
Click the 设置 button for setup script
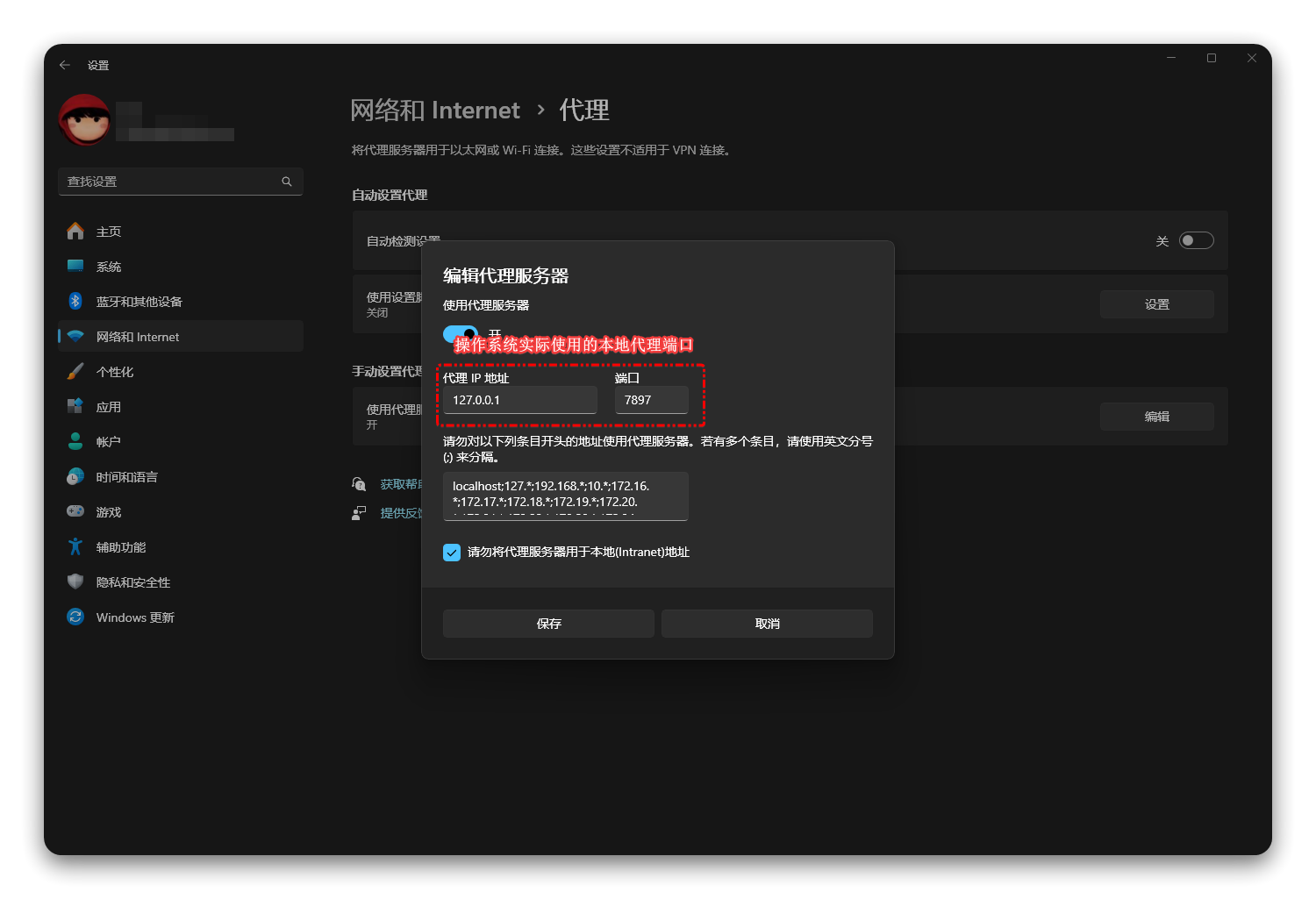1157,304
